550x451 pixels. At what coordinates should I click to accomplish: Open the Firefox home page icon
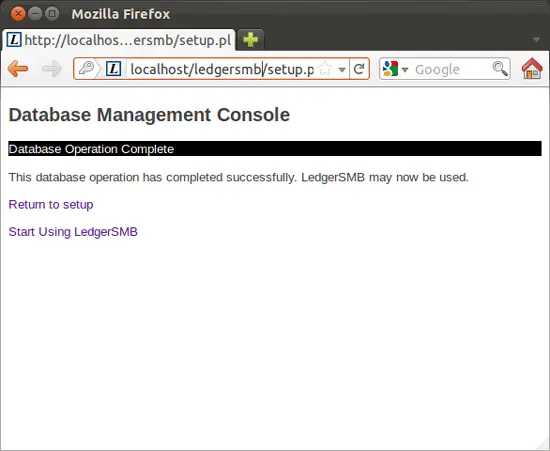click(x=532, y=68)
